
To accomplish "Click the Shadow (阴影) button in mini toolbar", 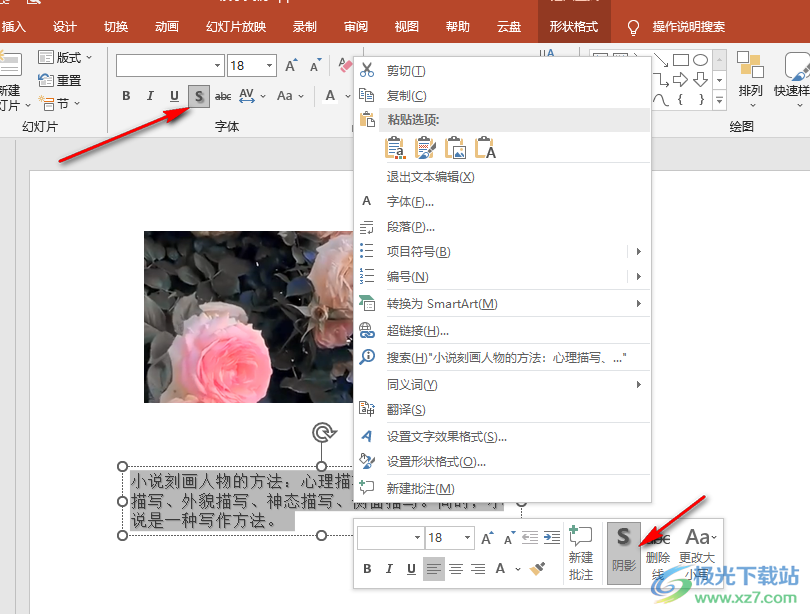I will 623,550.
